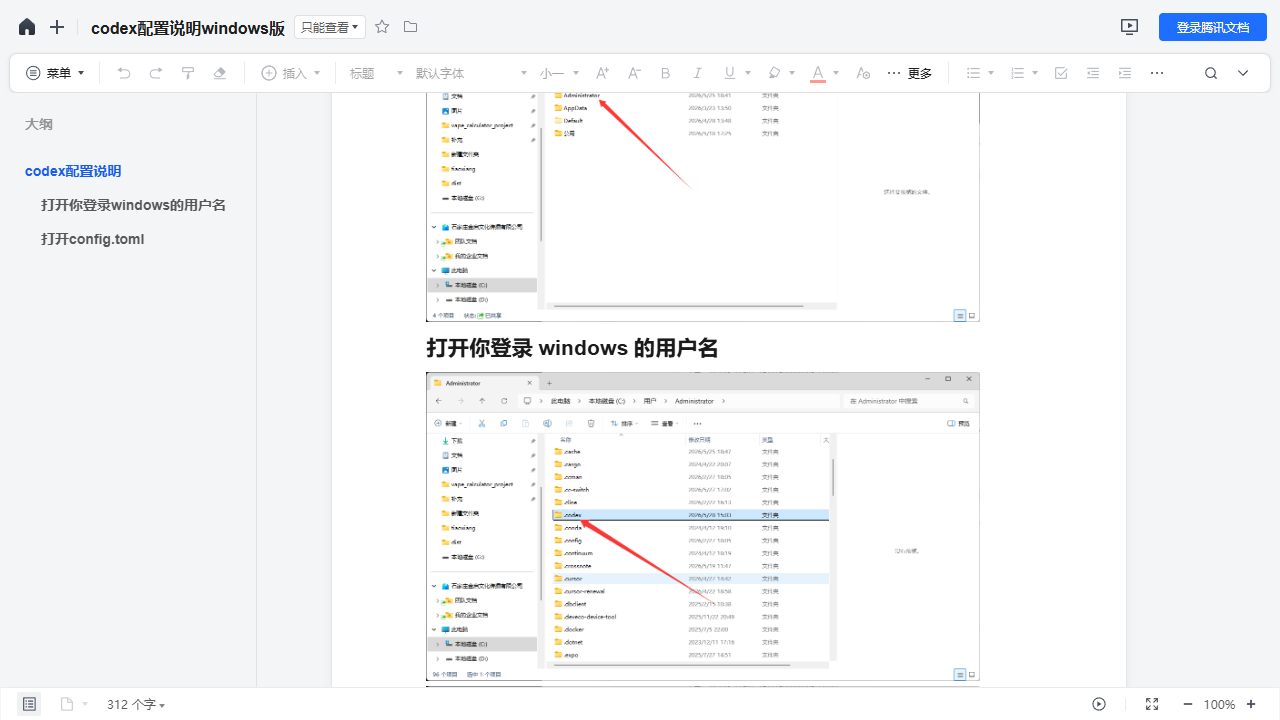
Task: Jump to 打开config.toml outline entry
Action: [92, 239]
